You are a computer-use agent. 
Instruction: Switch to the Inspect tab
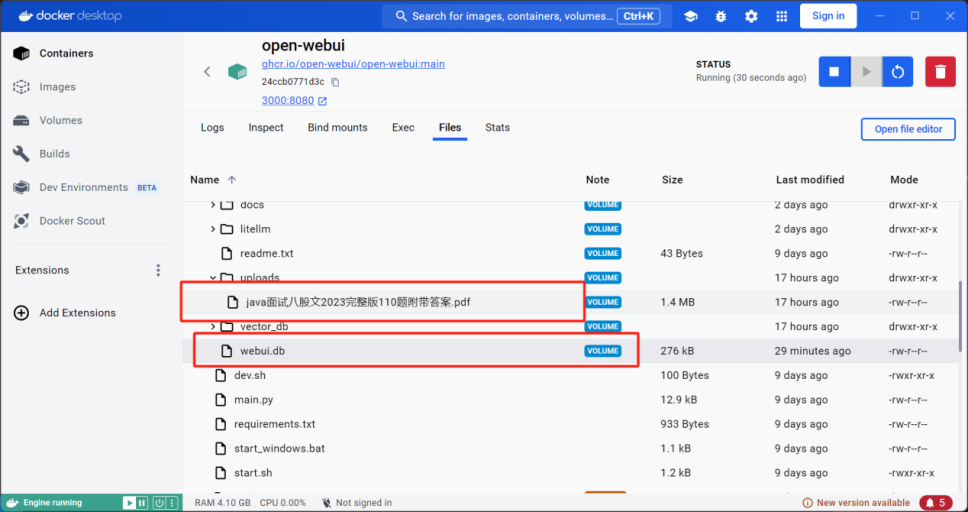tap(266, 128)
